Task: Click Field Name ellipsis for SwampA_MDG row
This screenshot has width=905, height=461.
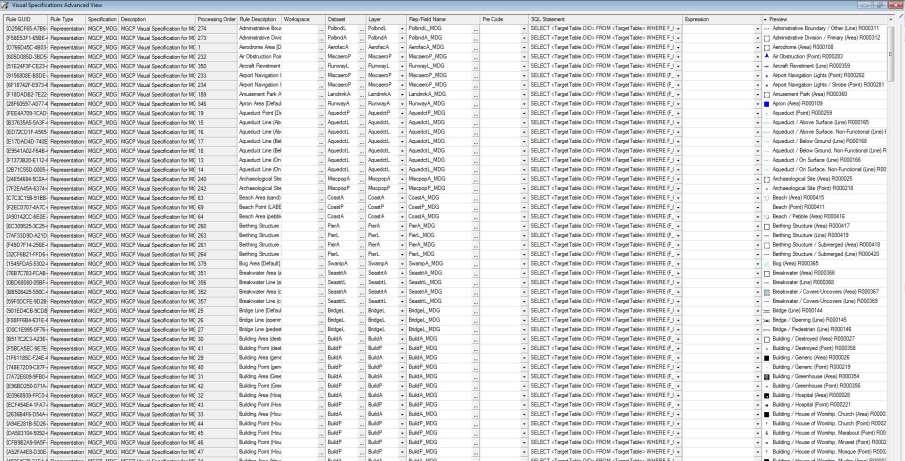Action: tap(476, 264)
